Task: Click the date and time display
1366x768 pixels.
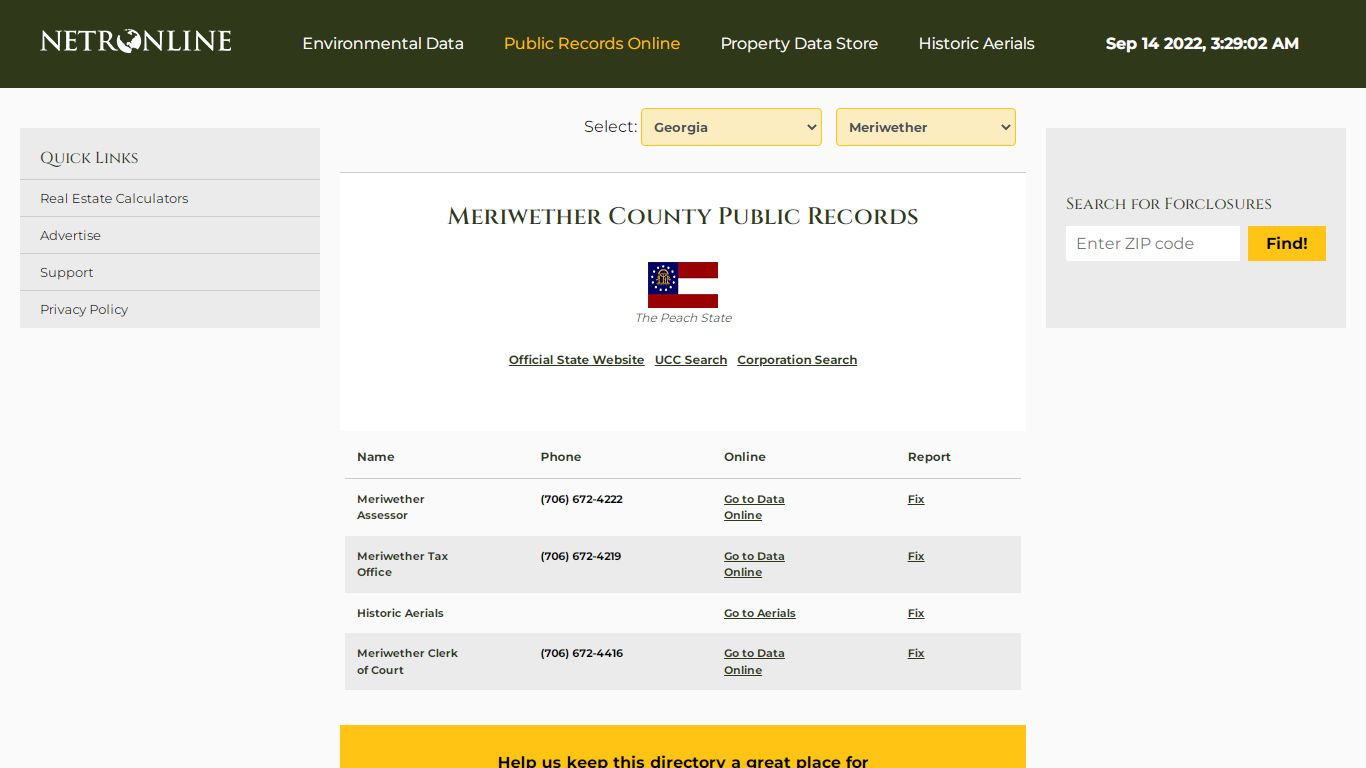Action: point(1202,43)
